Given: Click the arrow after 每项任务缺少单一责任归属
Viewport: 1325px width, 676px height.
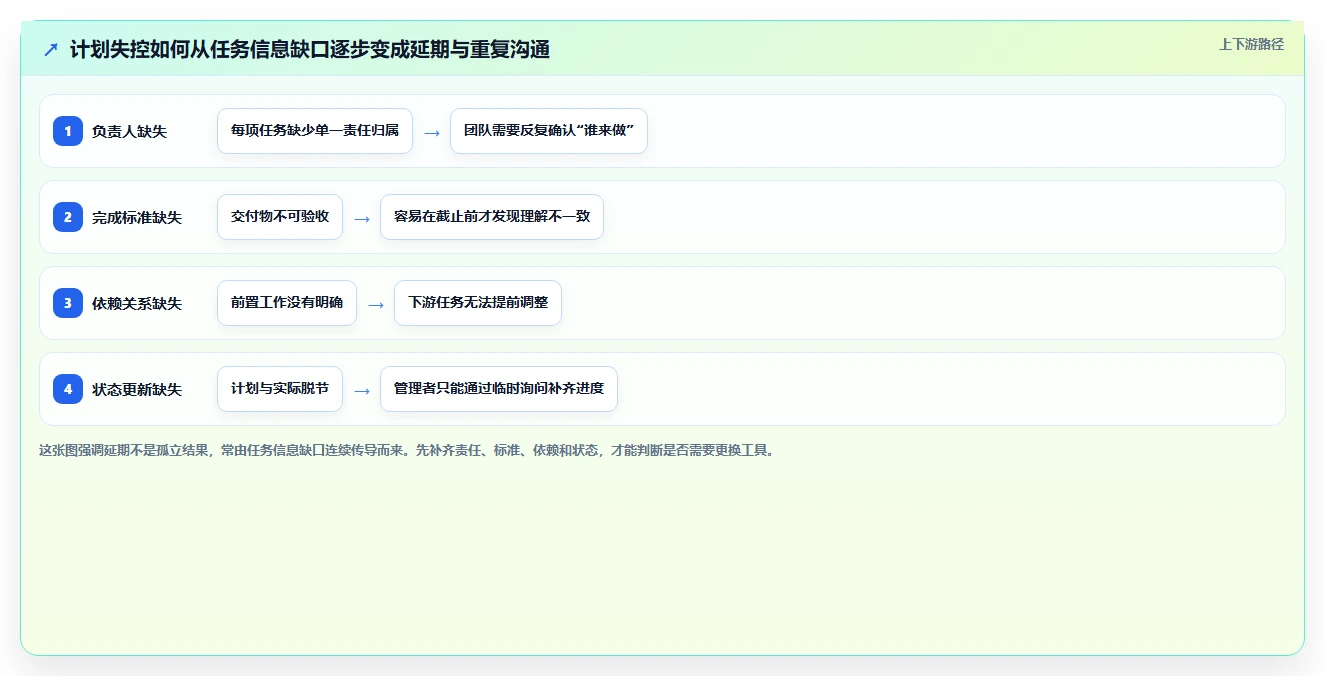Looking at the screenshot, I should pos(432,132).
